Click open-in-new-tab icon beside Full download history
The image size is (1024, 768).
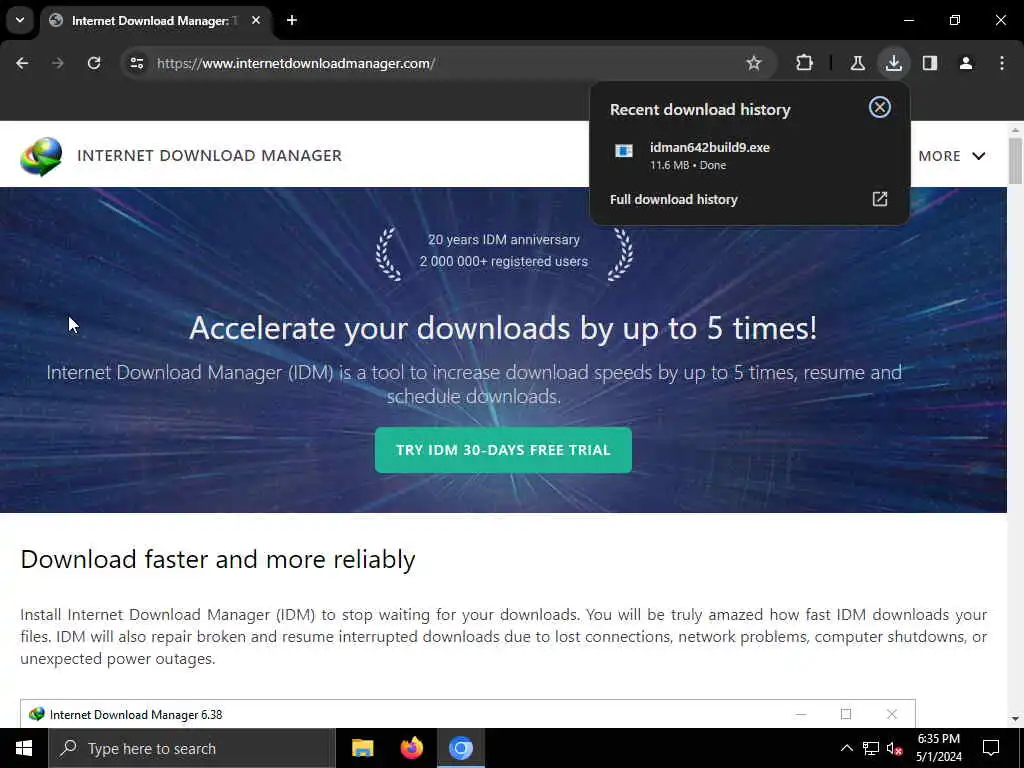(880, 199)
